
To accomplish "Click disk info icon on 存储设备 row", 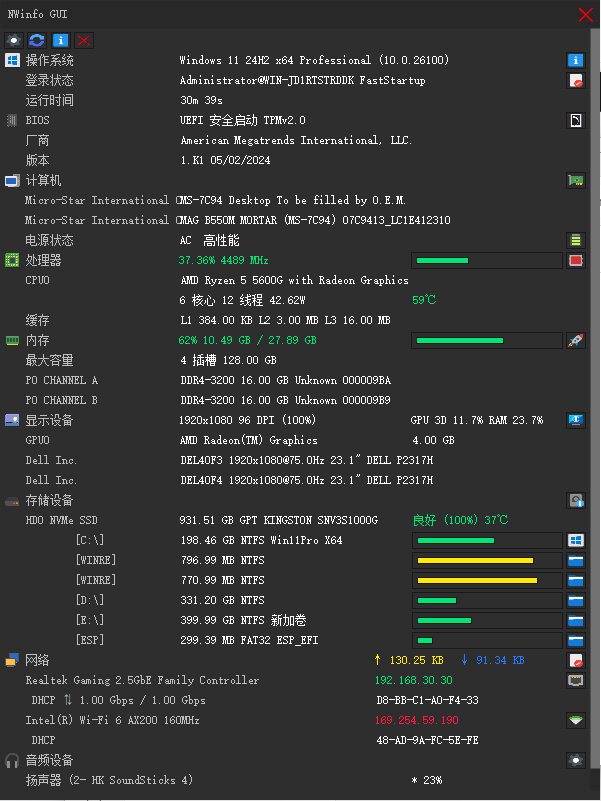I will coord(576,500).
